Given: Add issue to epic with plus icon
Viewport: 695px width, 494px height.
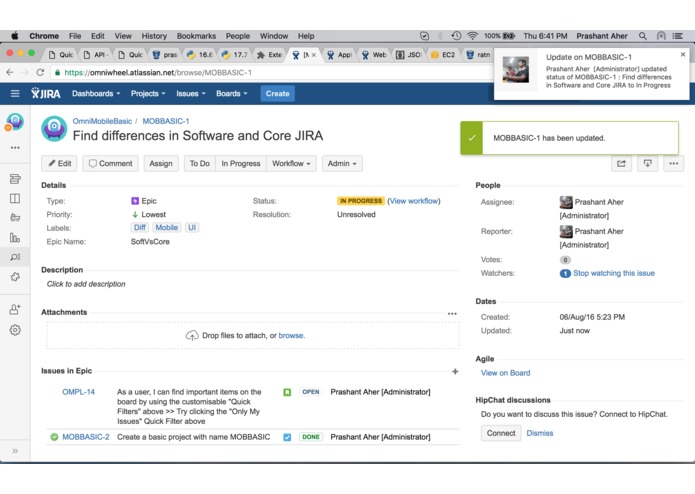Looking at the screenshot, I should pyautogui.click(x=455, y=371).
